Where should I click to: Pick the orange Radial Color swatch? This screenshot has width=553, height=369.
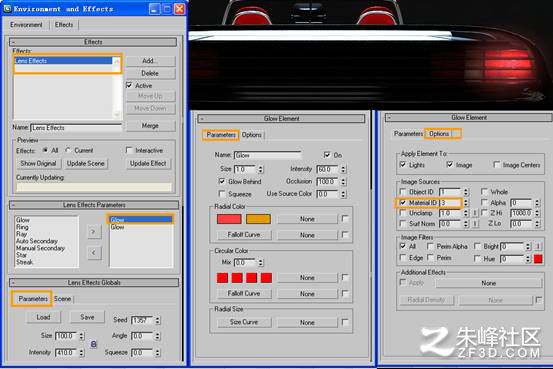click(x=258, y=219)
